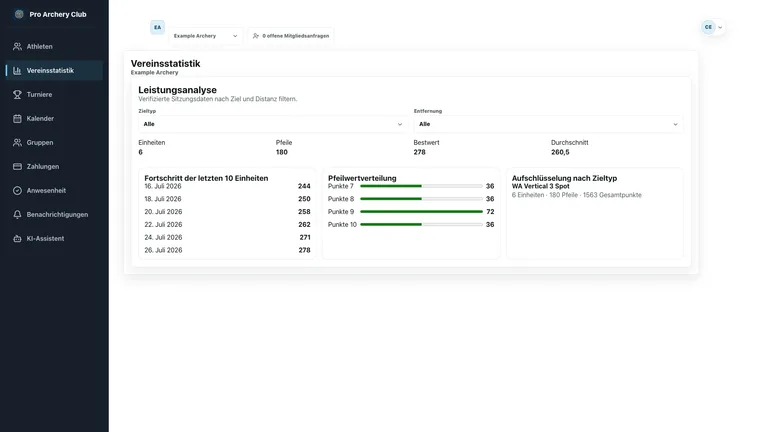Open the Anwesenheit page
The image size is (768, 432).
tap(54, 191)
